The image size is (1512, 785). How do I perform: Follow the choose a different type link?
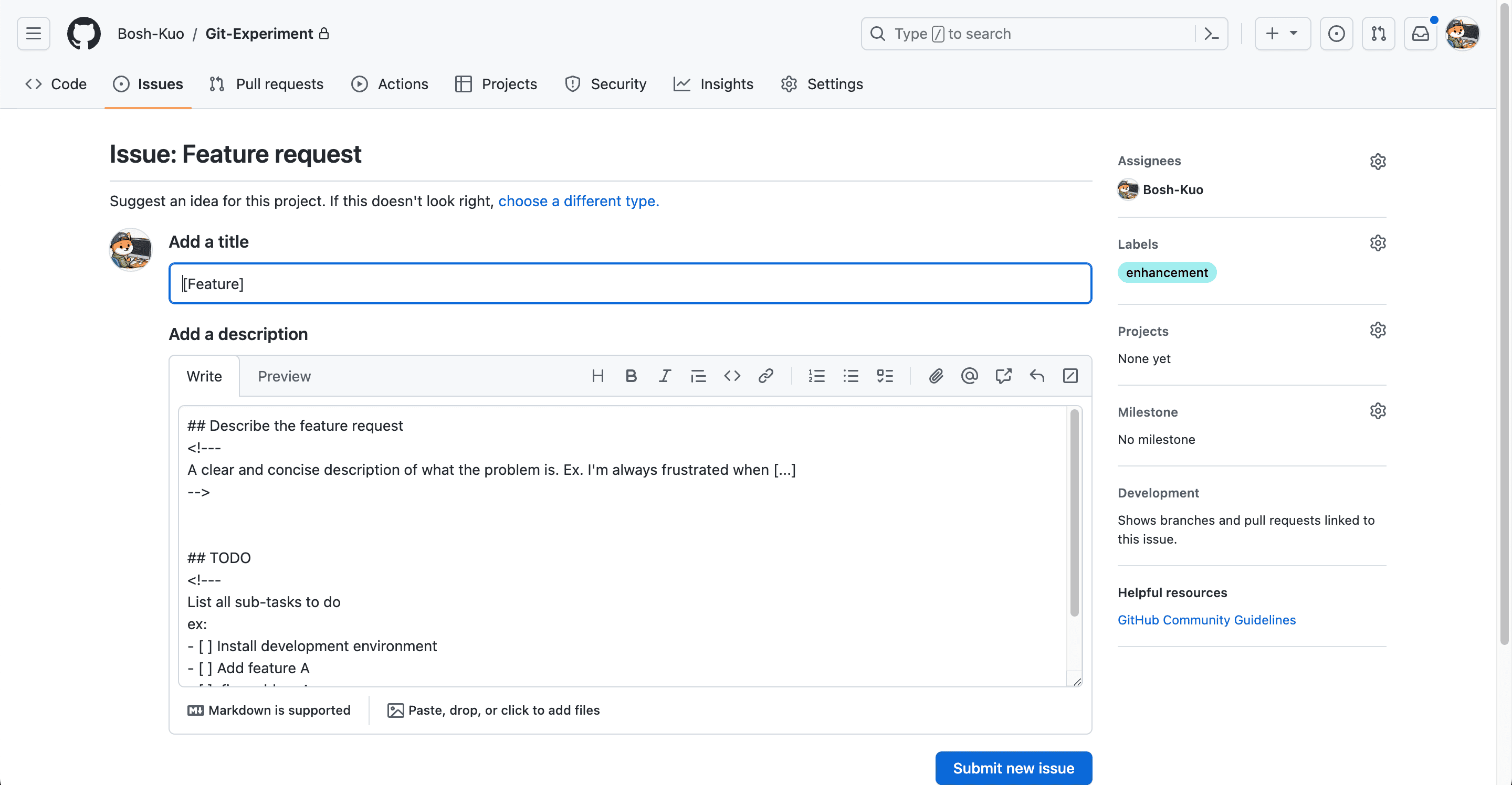(x=578, y=201)
